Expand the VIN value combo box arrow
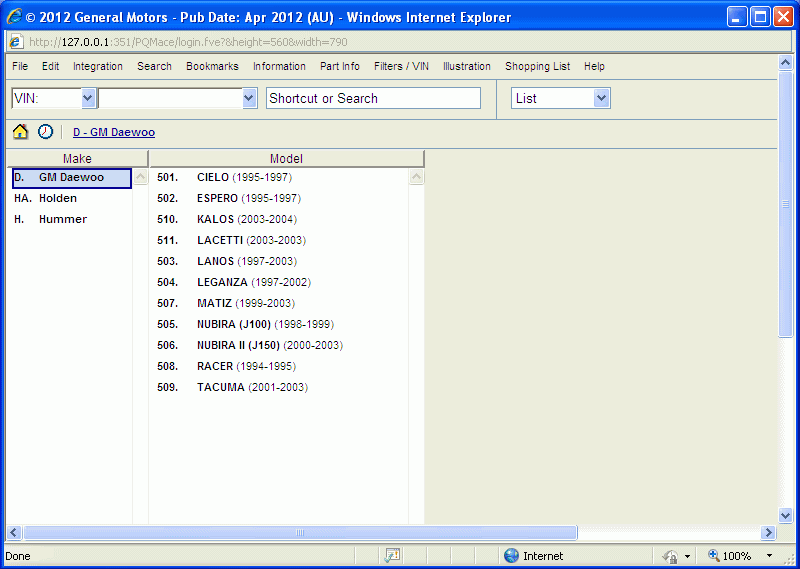This screenshot has height=569, width=800. pyautogui.click(x=249, y=98)
